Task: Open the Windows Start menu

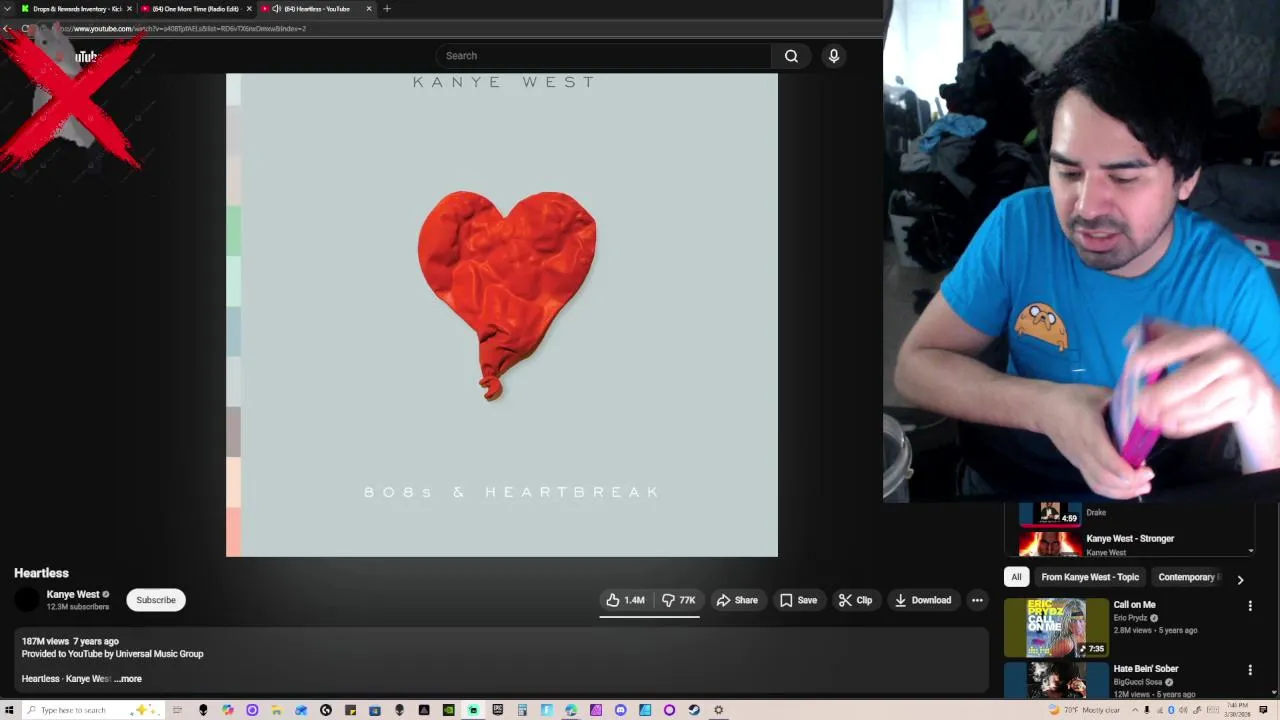Action: coord(9,710)
